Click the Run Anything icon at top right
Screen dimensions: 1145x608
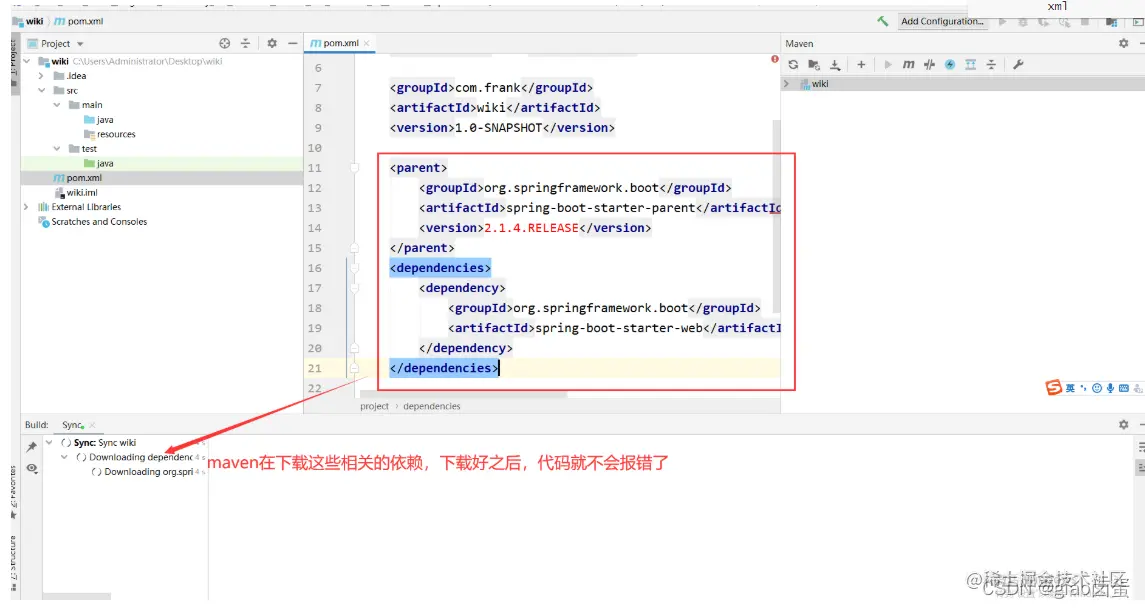pos(1138,22)
